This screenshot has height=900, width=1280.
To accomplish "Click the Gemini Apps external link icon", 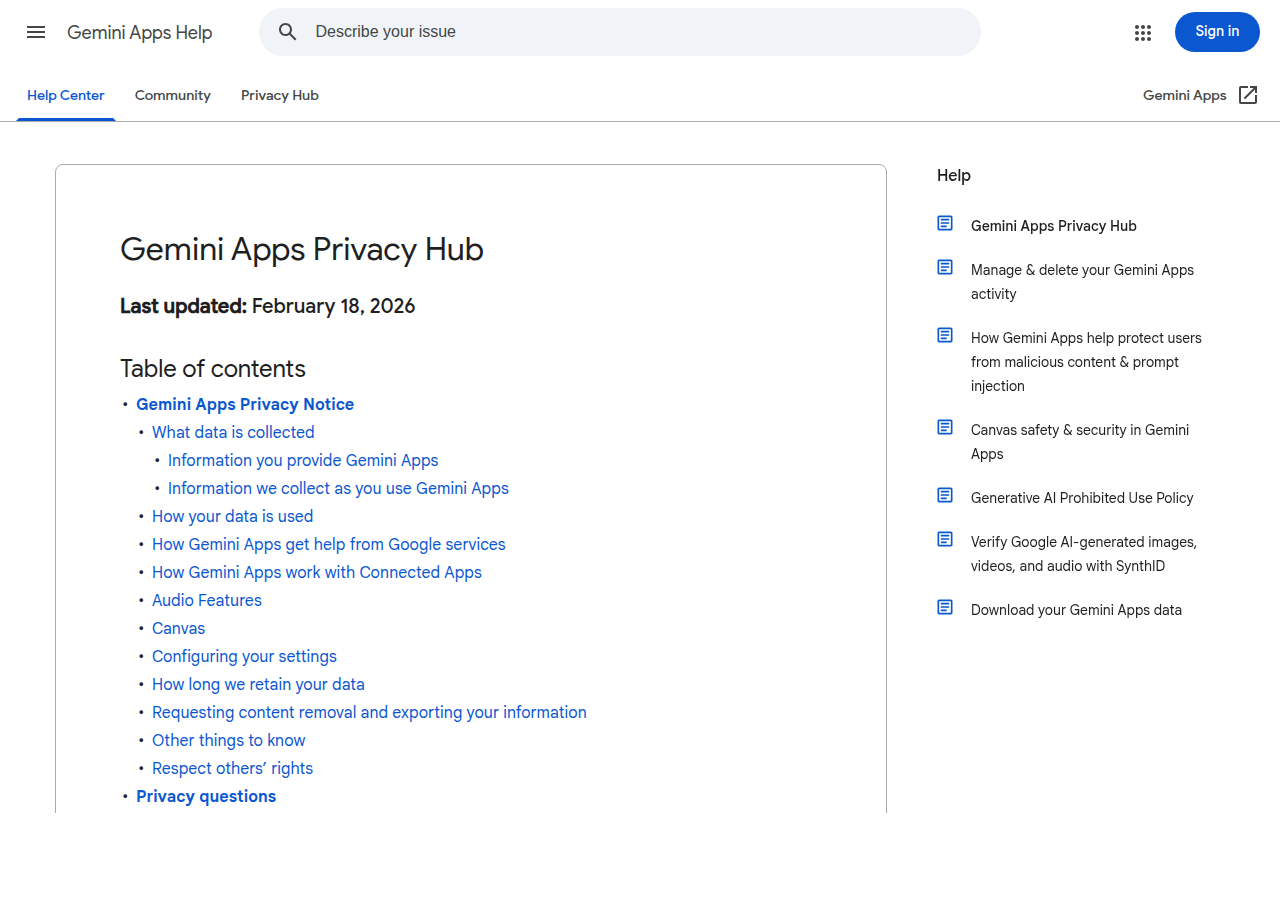I will click(x=1248, y=95).
